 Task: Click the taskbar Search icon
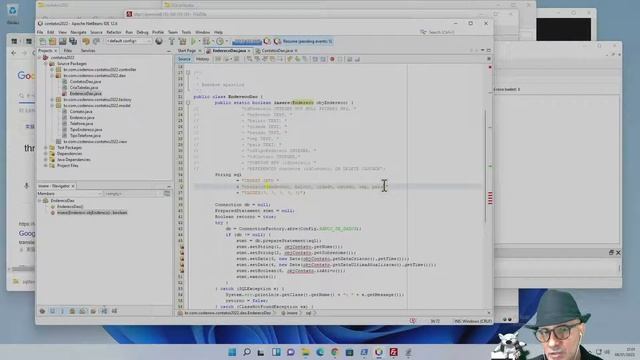[x=247, y=352]
